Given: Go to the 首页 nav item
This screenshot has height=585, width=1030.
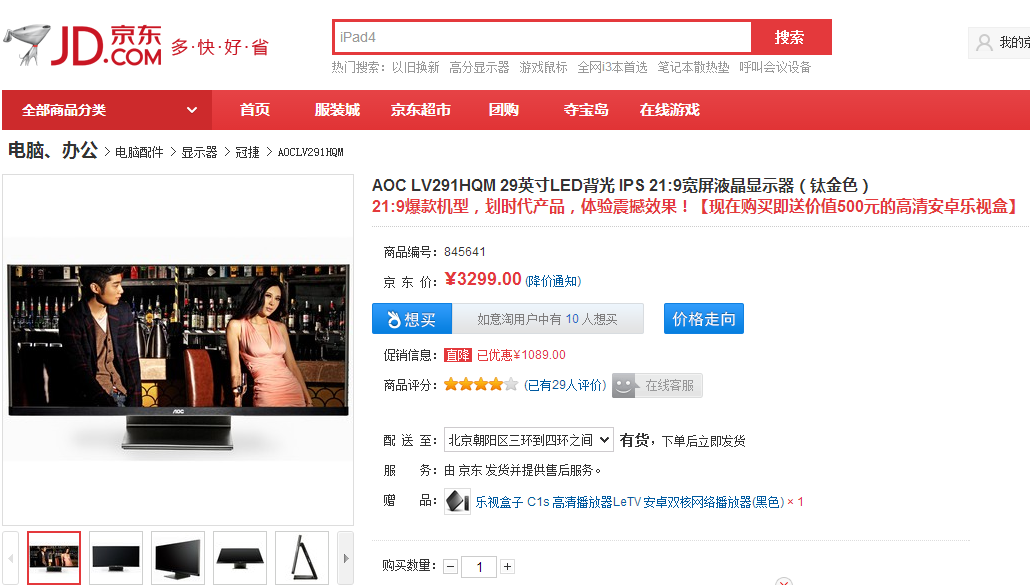Looking at the screenshot, I should (x=255, y=110).
